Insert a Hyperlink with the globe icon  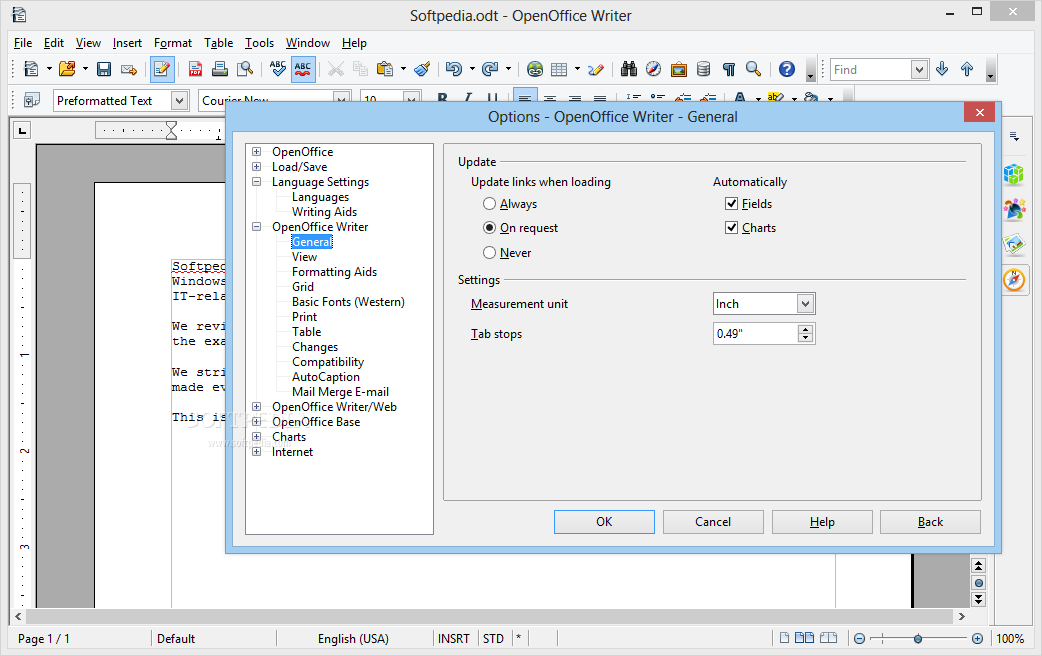pyautogui.click(x=535, y=69)
